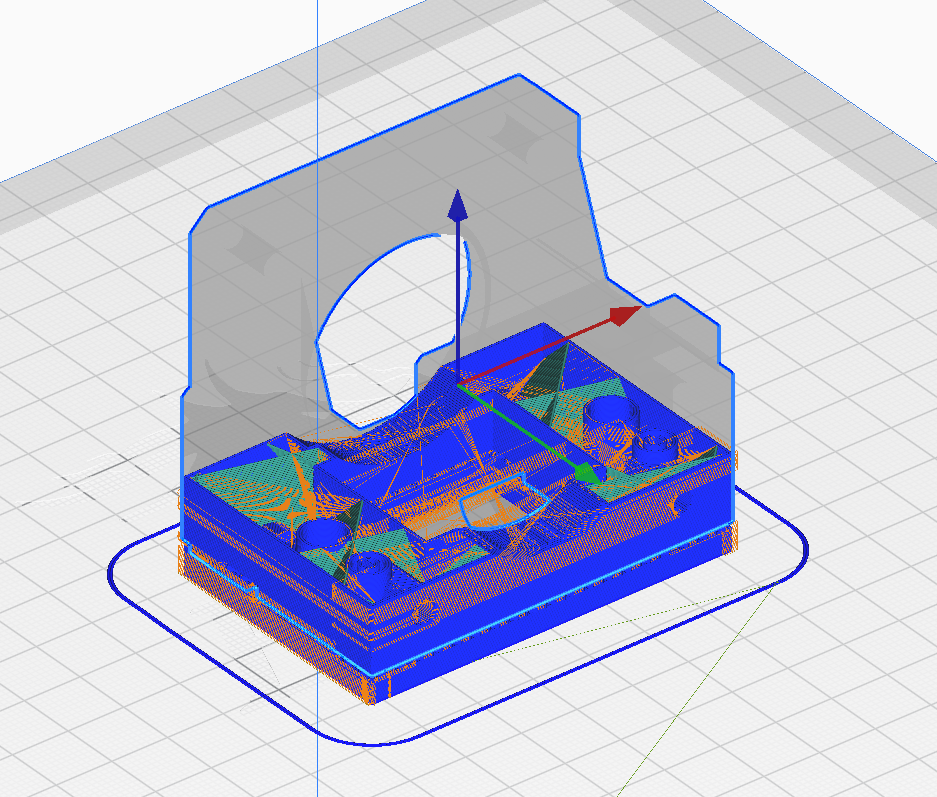
Task: Click the green Y-axis arrow handle
Action: pos(589,473)
